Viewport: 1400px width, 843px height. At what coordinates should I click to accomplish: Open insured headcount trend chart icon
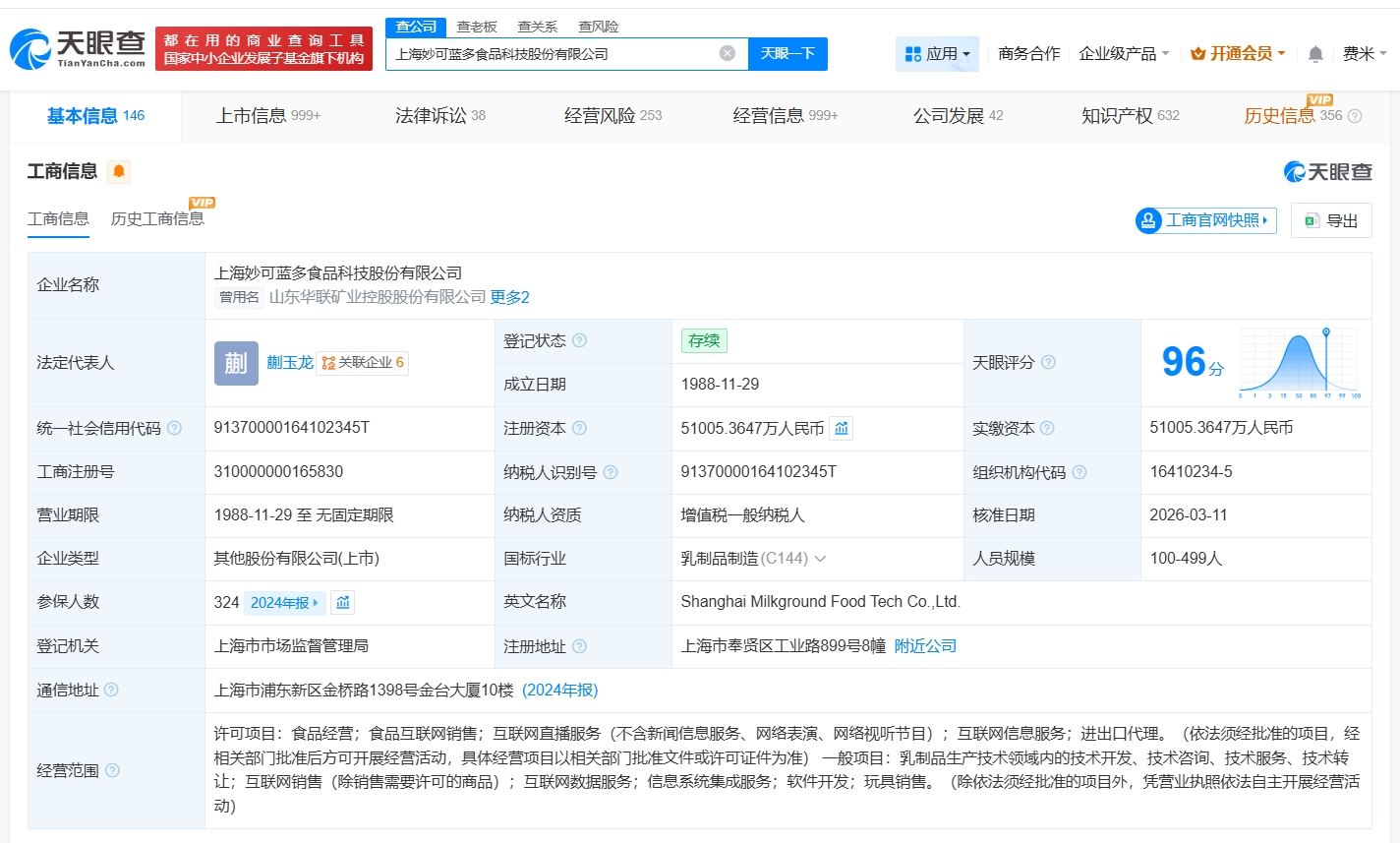coord(342,602)
